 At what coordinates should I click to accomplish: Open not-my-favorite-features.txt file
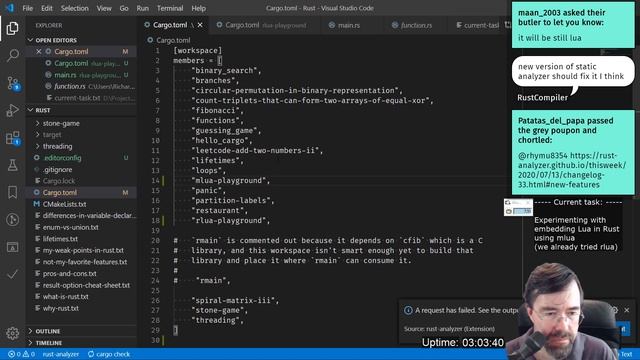coord(85,262)
